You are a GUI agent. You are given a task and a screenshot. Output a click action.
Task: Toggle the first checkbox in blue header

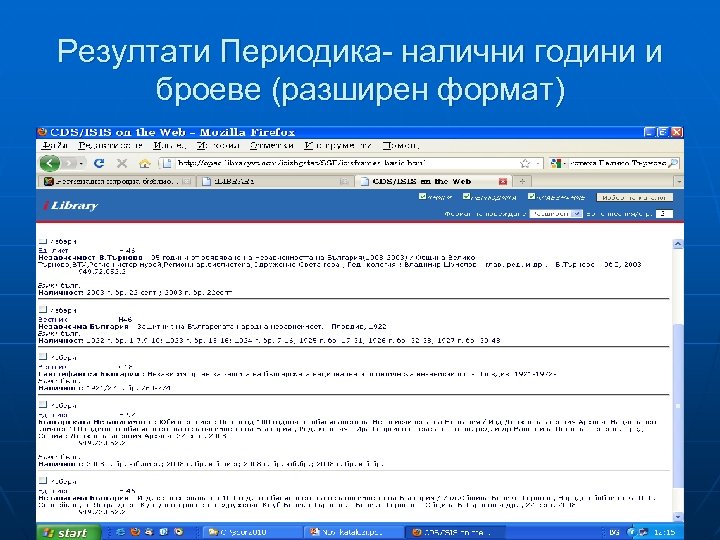422,197
